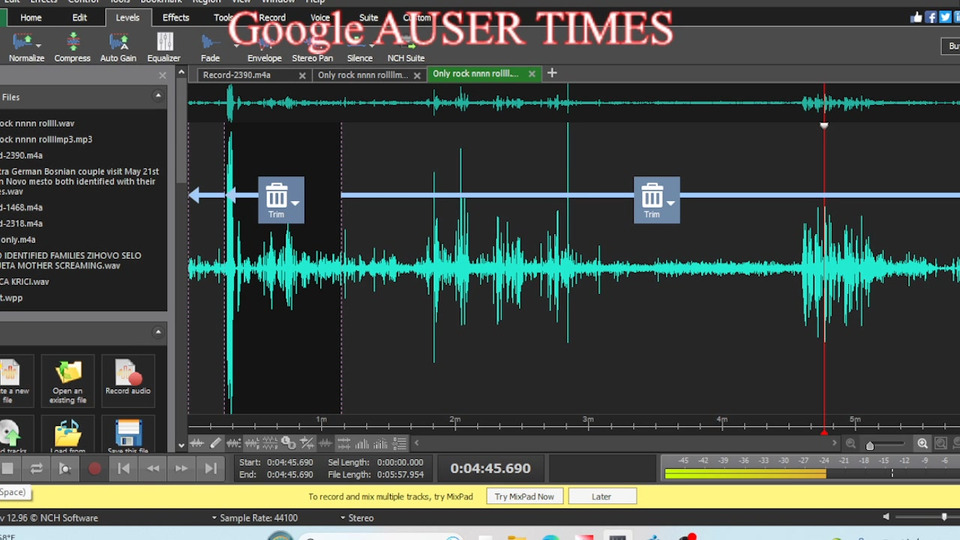This screenshot has width=960, height=540.
Task: Click the side panel scroll-down arrow
Action: coord(181,446)
